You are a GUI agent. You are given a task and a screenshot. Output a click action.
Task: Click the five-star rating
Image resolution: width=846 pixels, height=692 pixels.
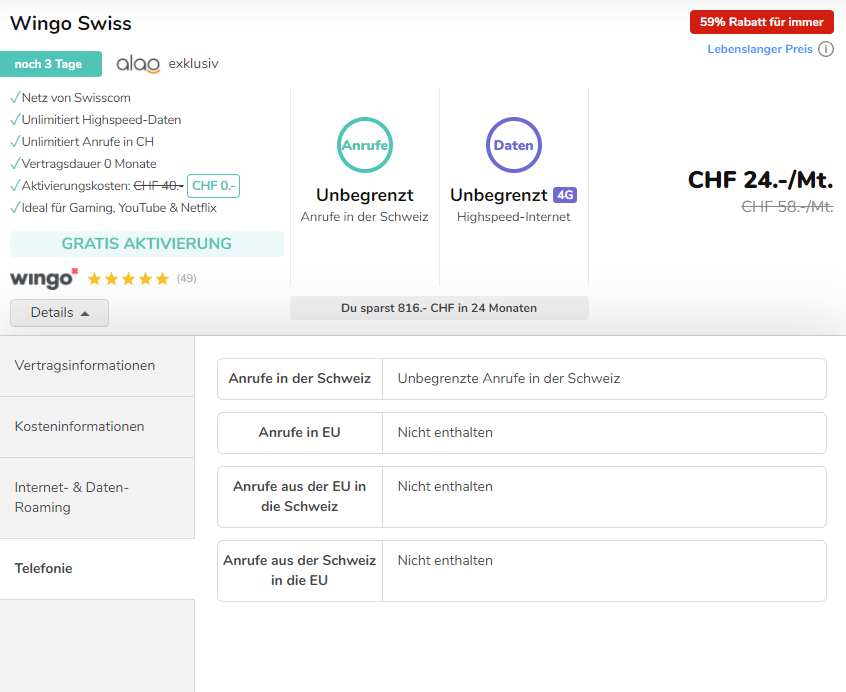(128, 279)
